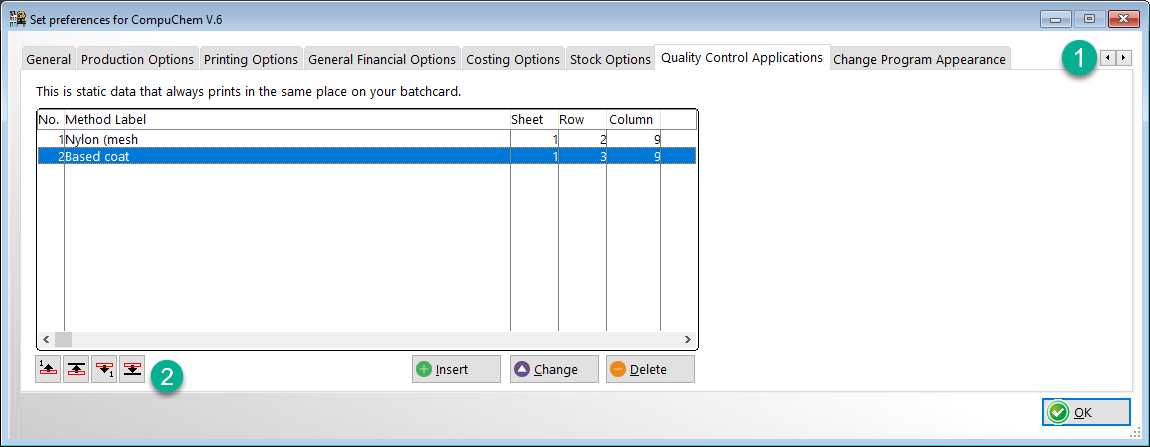Switch to the Production Options tab
Image resolution: width=1150 pixels, height=447 pixels.
click(x=137, y=59)
